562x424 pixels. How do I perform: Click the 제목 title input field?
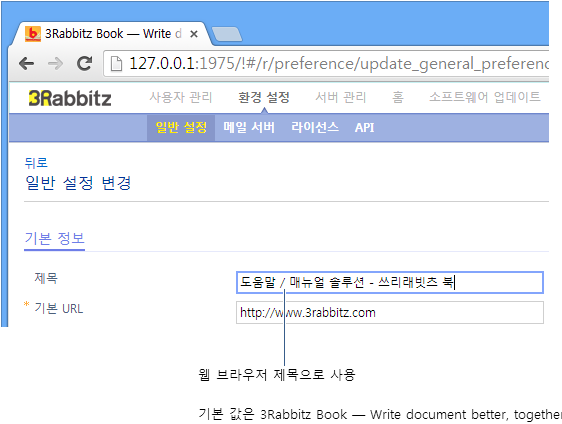[x=390, y=282]
